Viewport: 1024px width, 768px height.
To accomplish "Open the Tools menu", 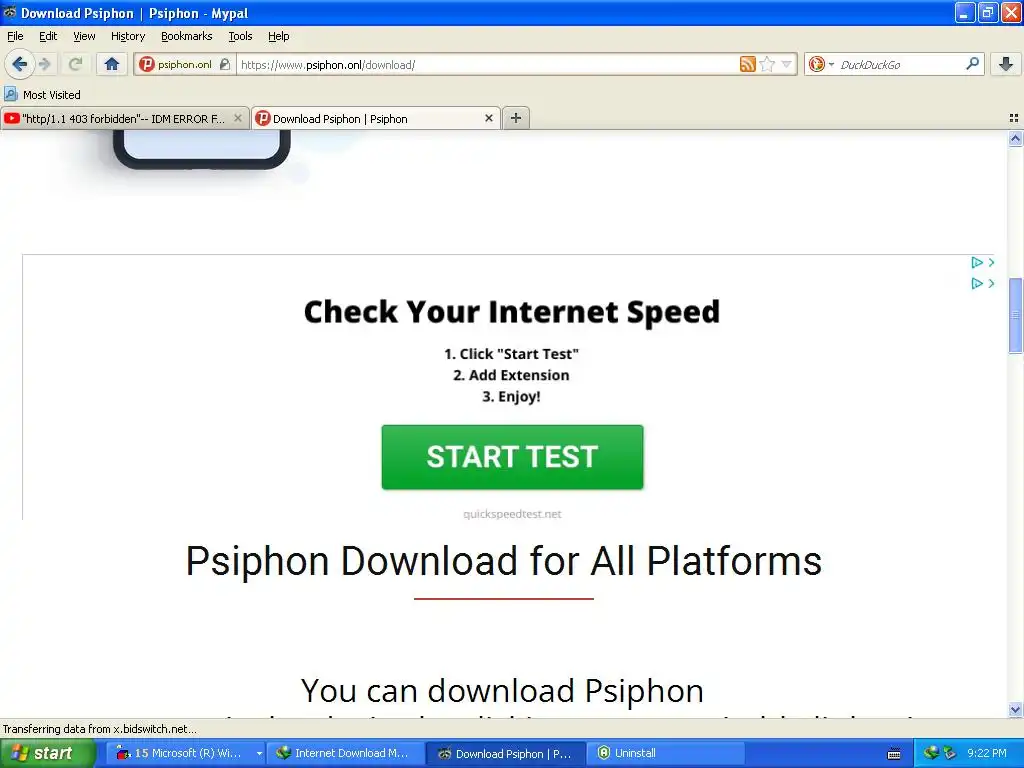I will [240, 36].
